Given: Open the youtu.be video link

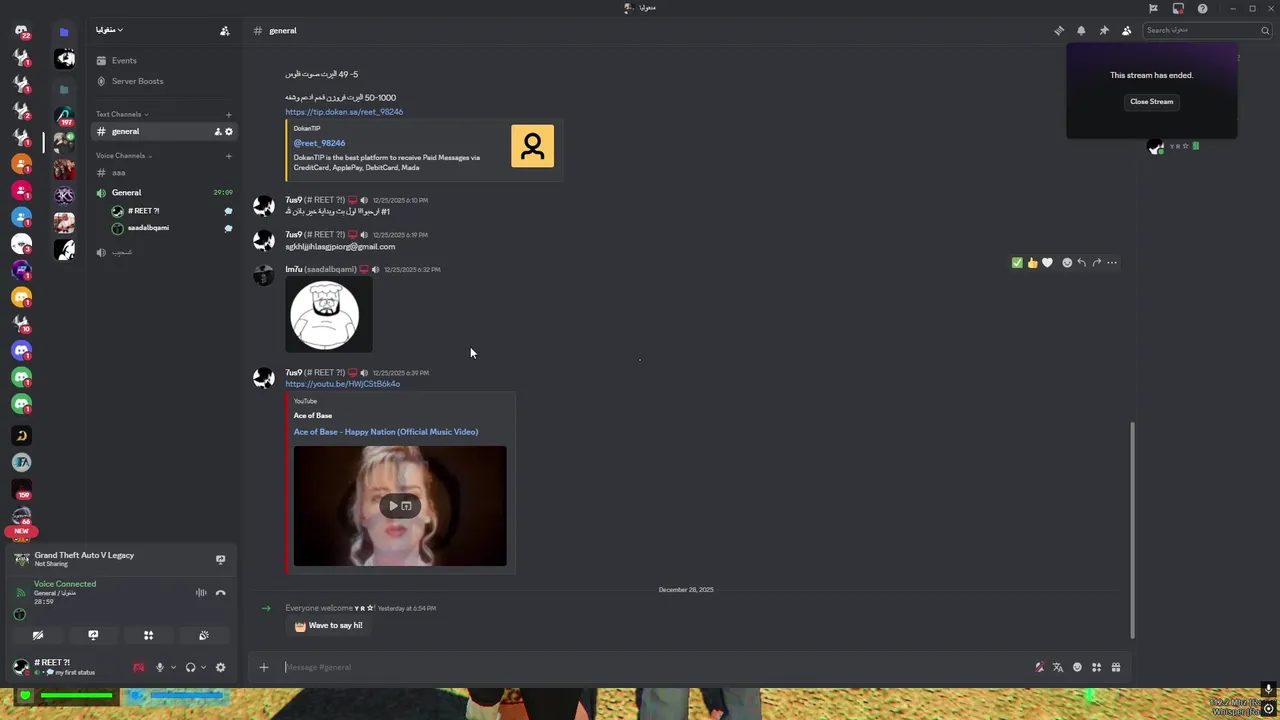Looking at the screenshot, I should (x=342, y=384).
